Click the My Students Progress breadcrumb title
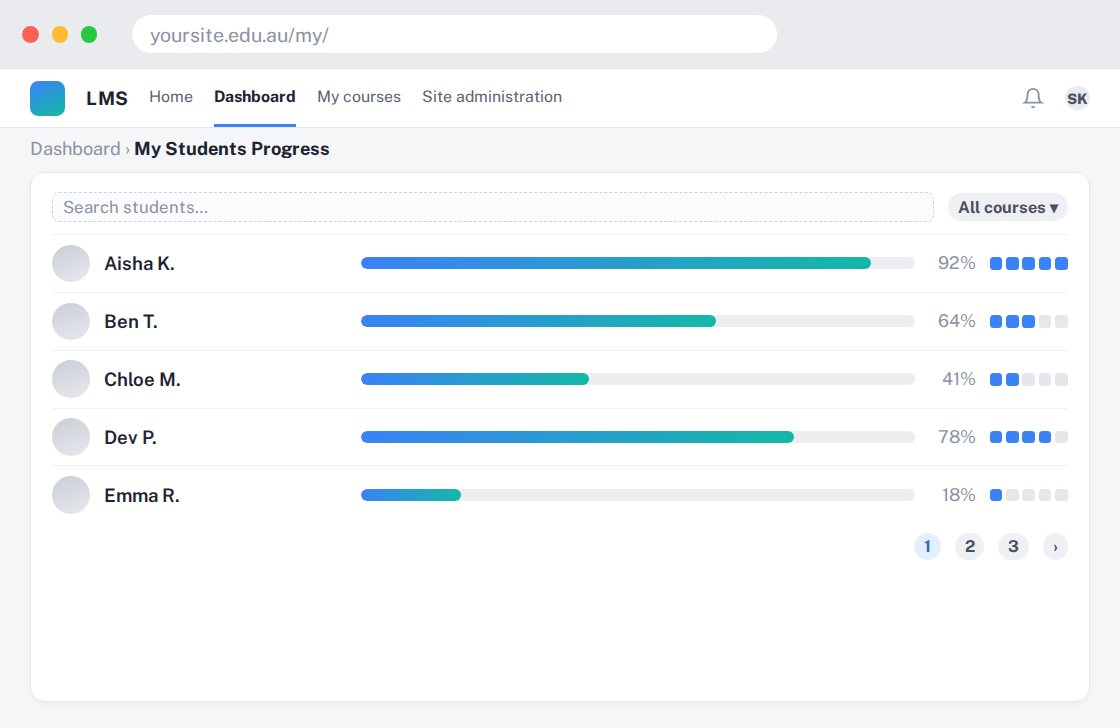This screenshot has width=1120, height=728. click(x=232, y=149)
